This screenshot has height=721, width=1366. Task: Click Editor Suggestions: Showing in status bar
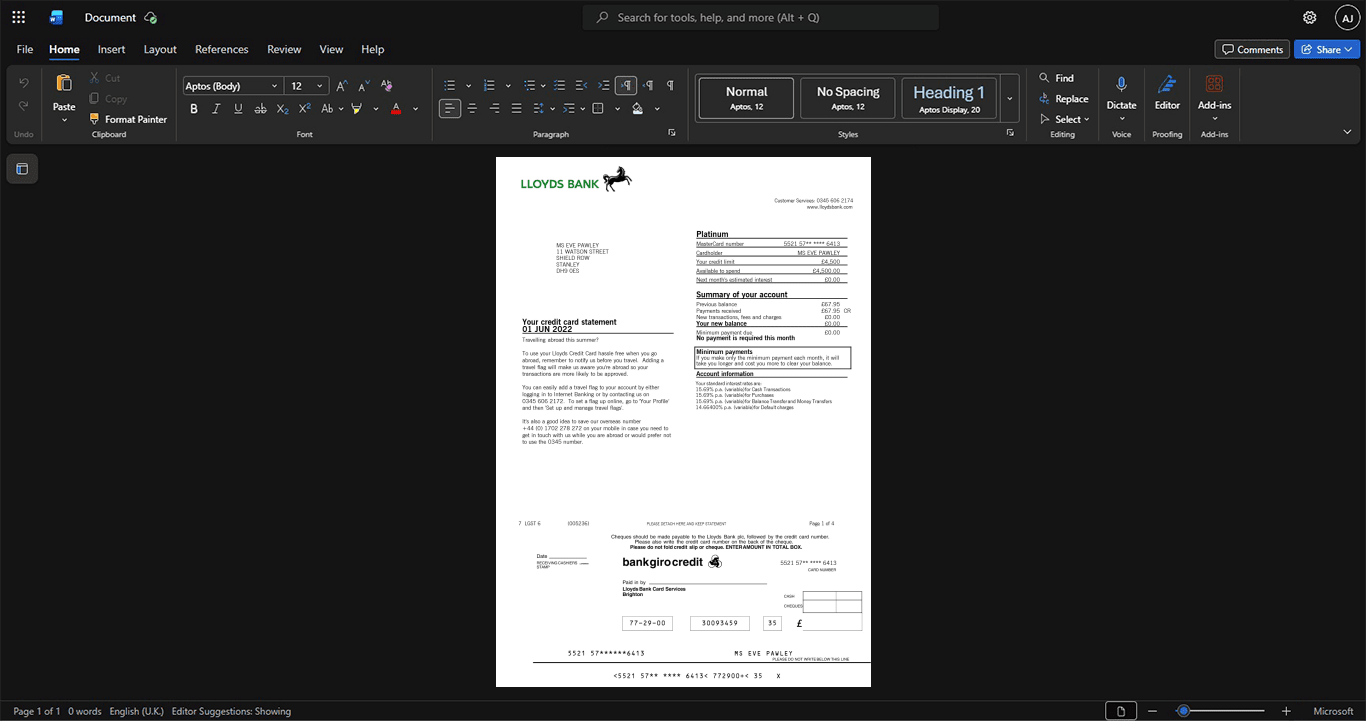click(231, 711)
